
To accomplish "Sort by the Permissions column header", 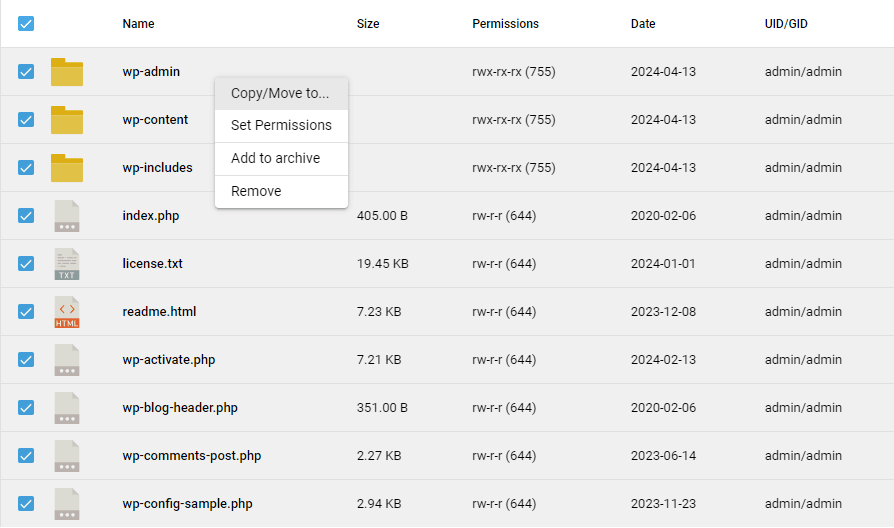I will click(x=505, y=24).
